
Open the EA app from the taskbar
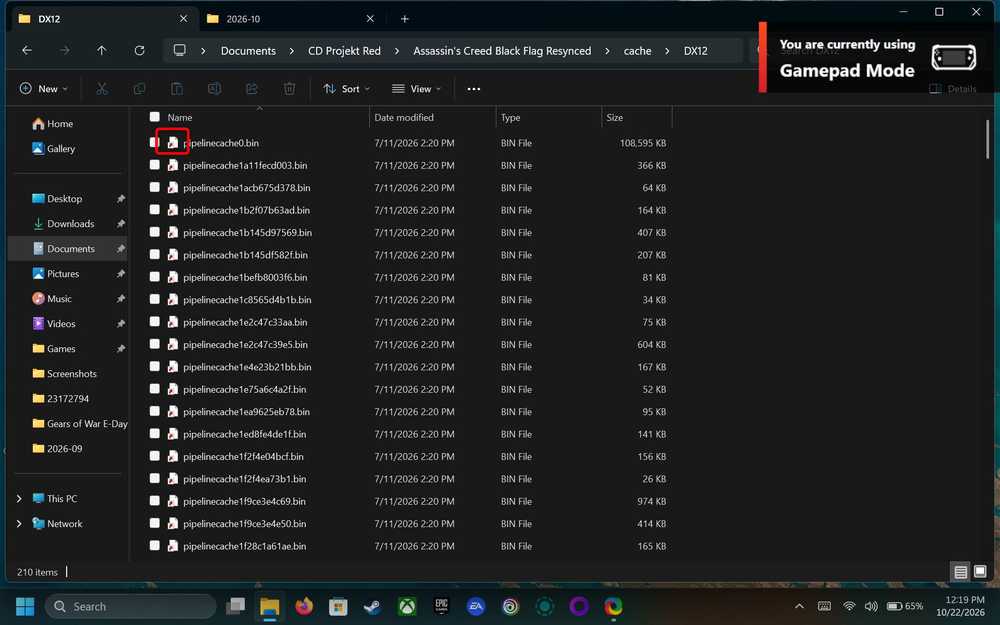476,606
